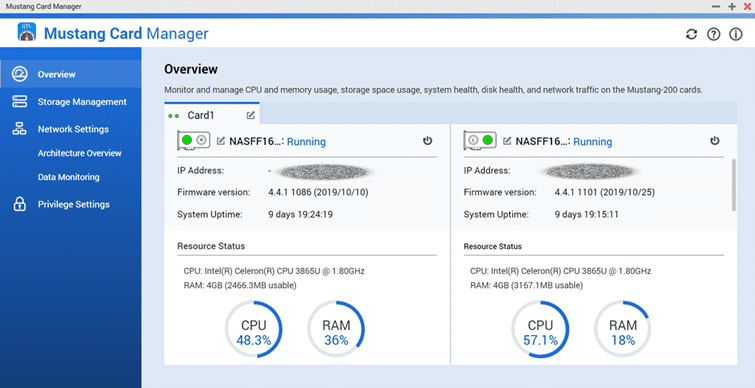
Task: Click the power button of the first node
Action: (x=428, y=141)
